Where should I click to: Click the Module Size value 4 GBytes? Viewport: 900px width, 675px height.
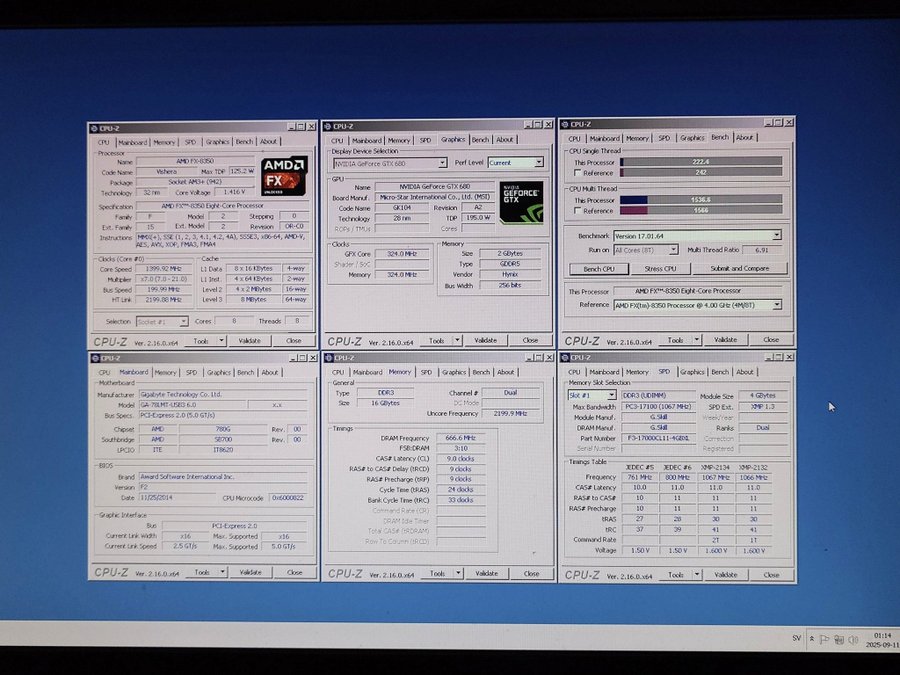coord(762,395)
